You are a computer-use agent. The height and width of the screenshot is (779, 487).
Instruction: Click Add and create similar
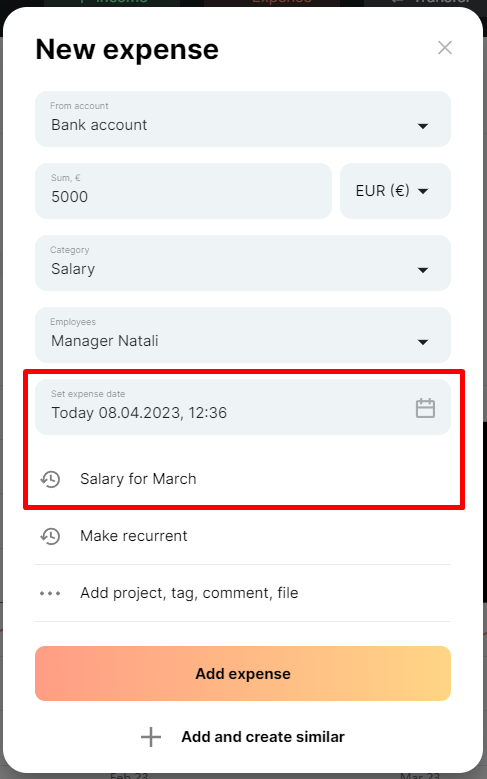click(262, 737)
